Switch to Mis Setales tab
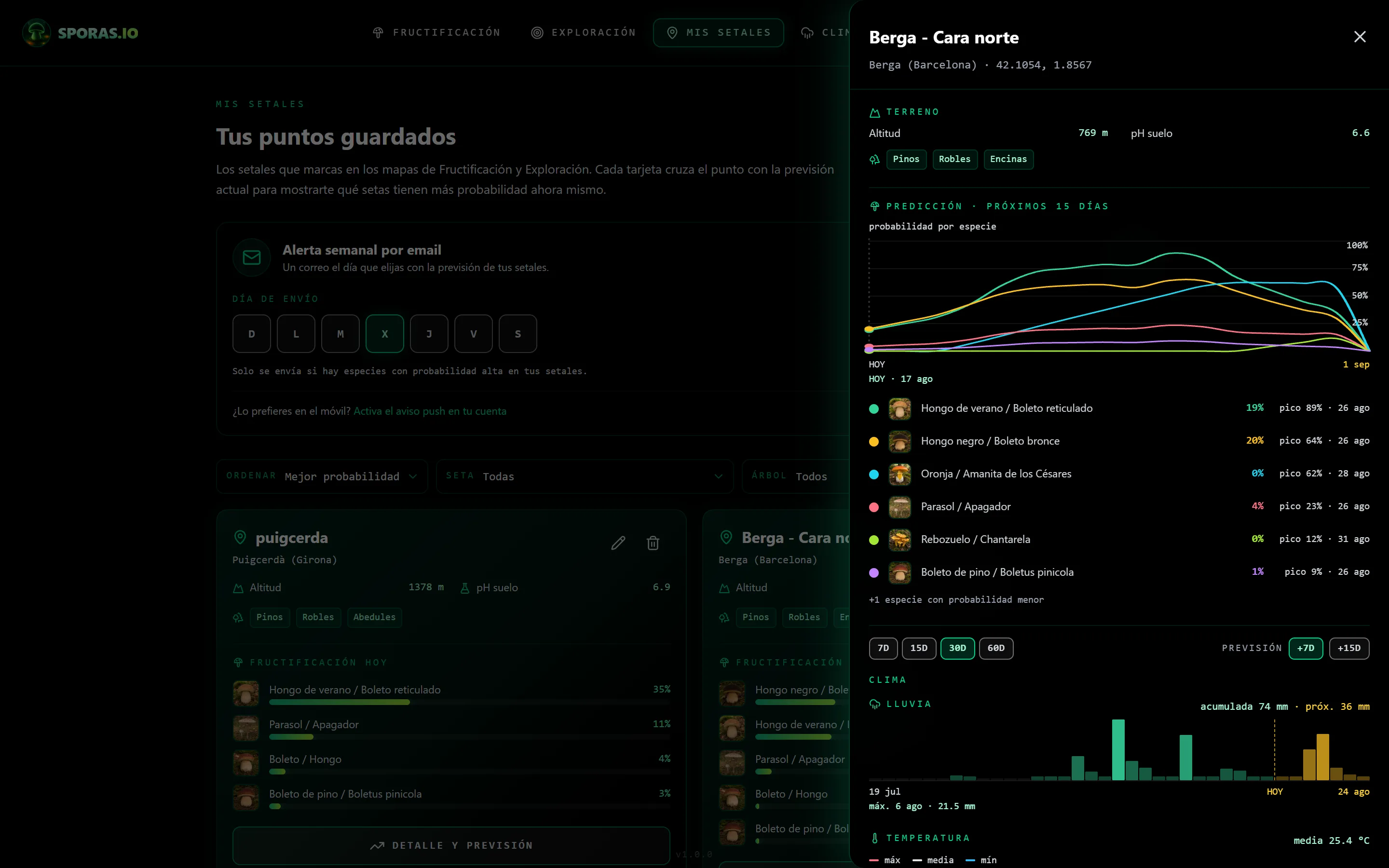 pyautogui.click(x=719, y=33)
